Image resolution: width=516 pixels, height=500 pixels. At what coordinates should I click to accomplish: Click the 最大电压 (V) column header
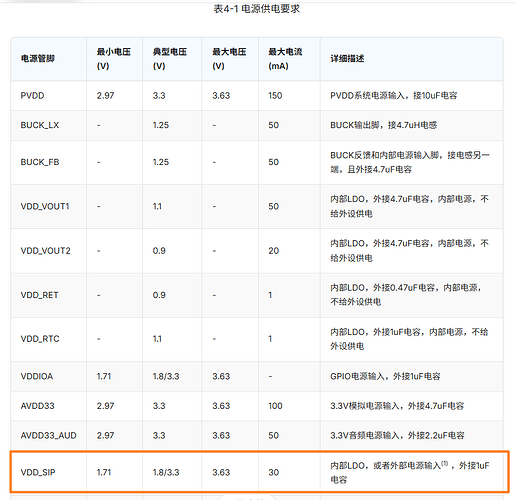pyautogui.click(x=230, y=59)
